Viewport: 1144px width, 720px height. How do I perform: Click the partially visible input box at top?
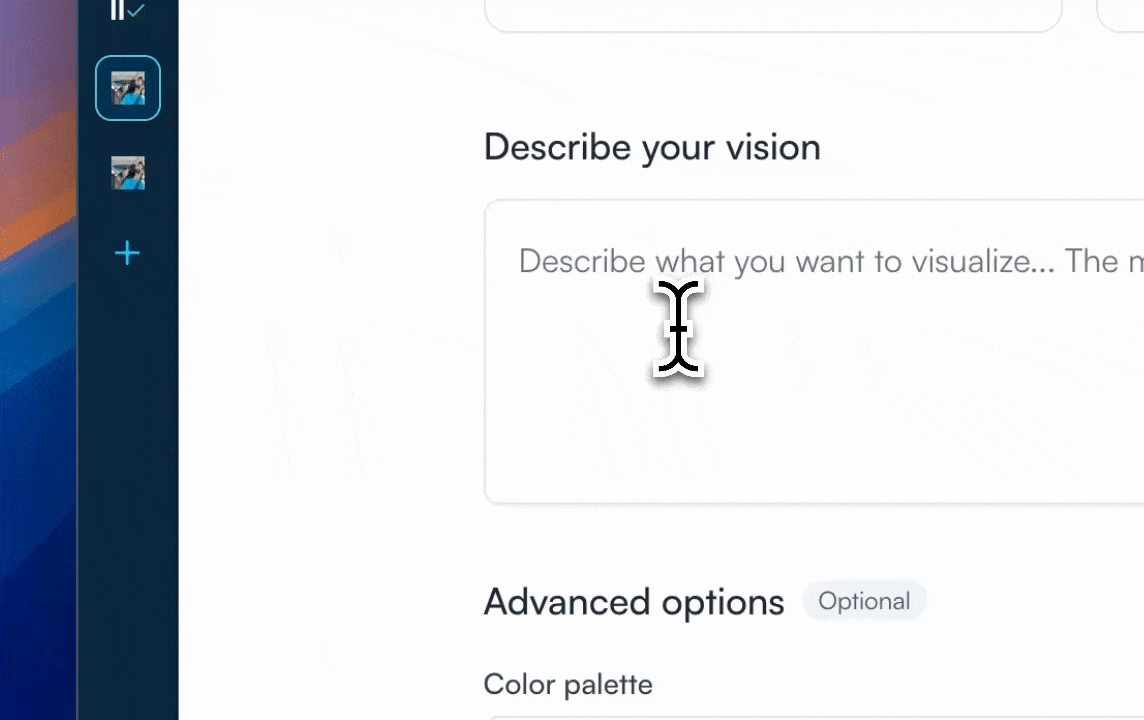tap(772, 14)
